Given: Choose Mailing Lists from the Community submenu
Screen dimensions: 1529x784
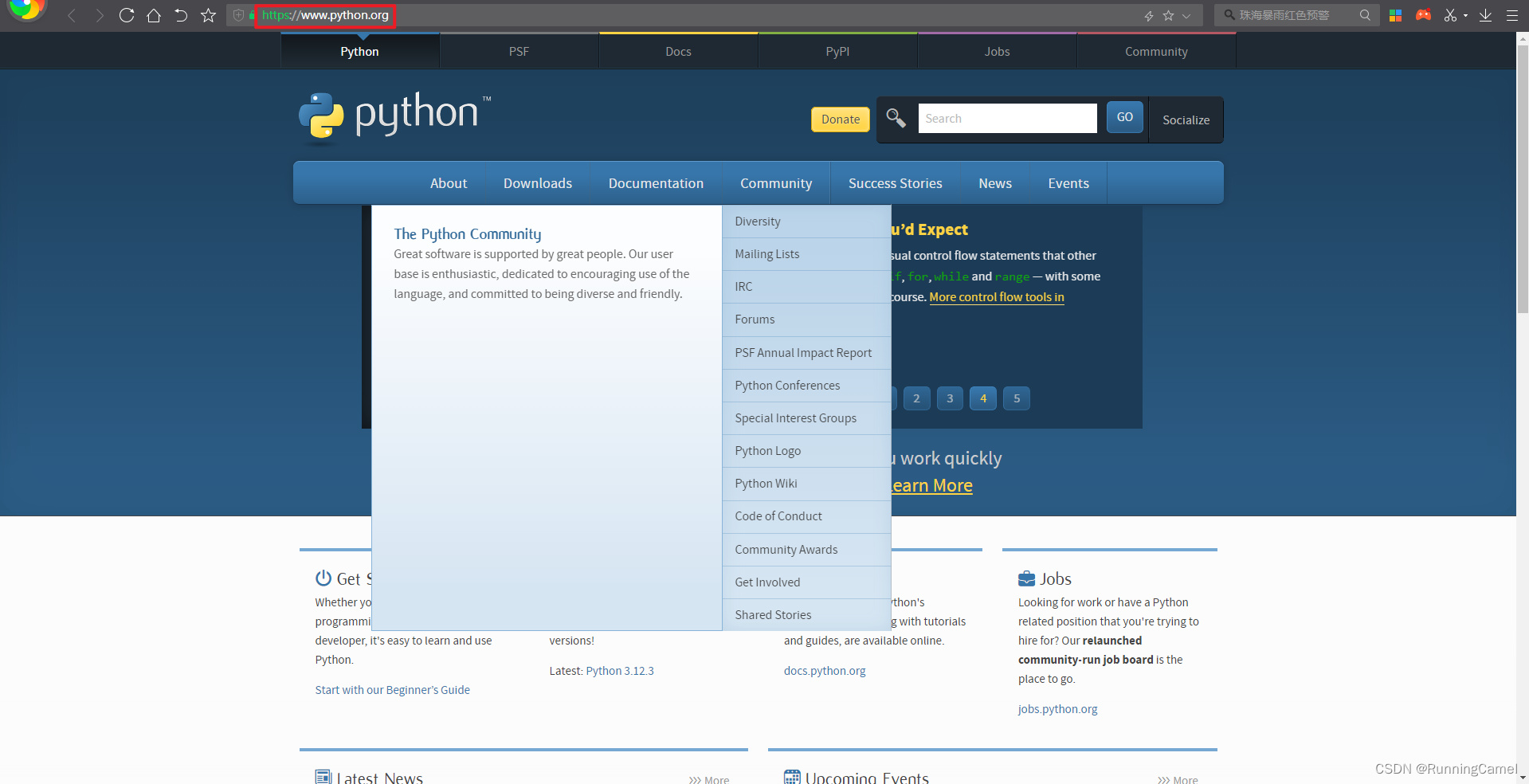Looking at the screenshot, I should (x=806, y=254).
